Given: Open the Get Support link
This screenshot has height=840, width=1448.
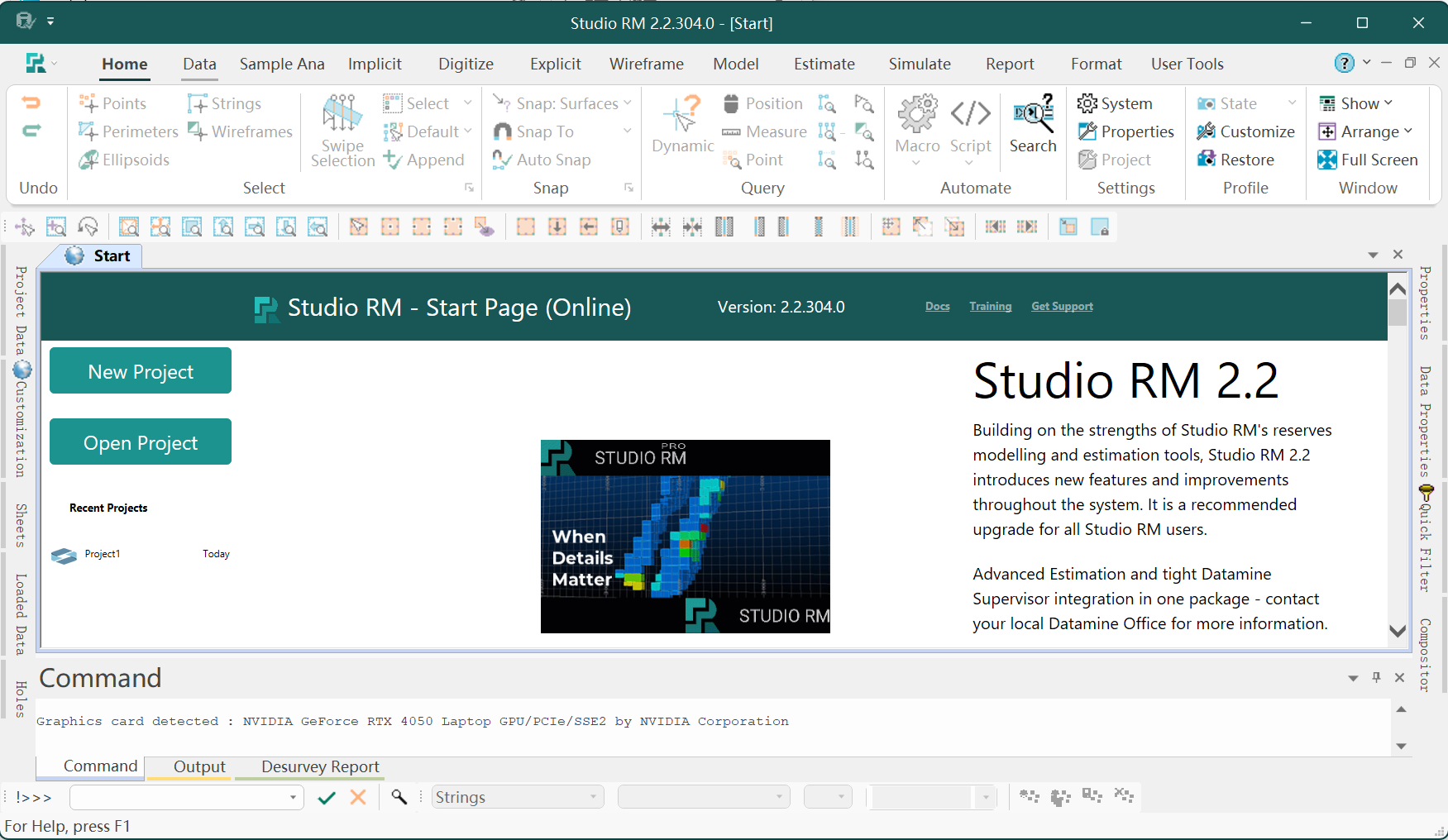Looking at the screenshot, I should (x=1062, y=306).
